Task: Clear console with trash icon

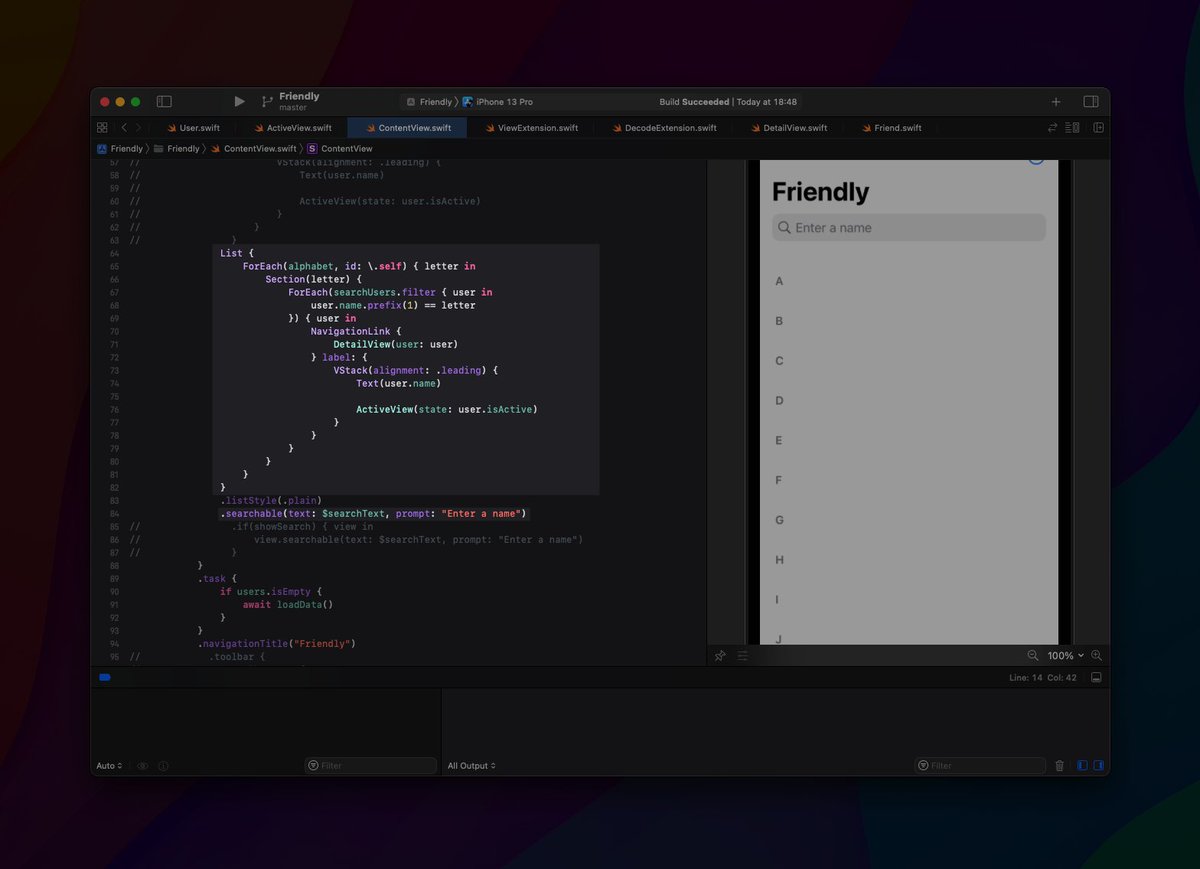Action: [x=1060, y=766]
